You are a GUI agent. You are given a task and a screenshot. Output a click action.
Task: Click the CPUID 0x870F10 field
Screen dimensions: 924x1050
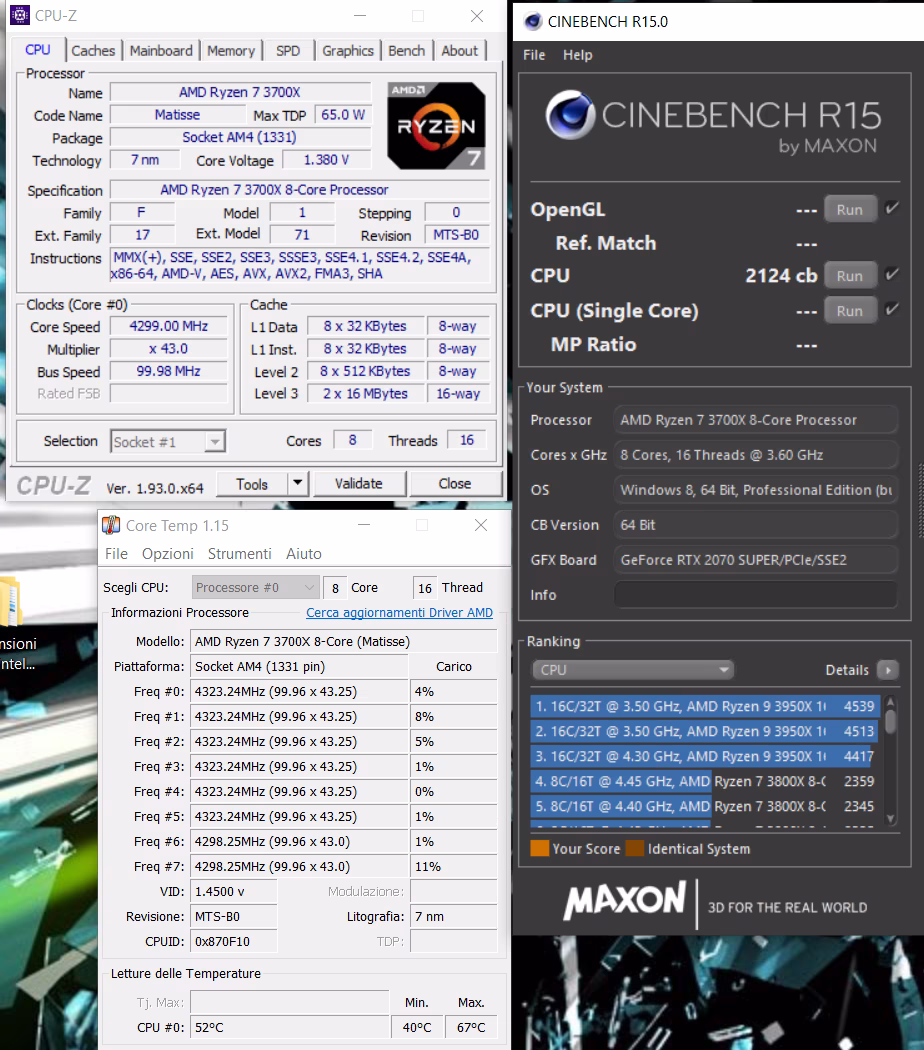point(234,942)
